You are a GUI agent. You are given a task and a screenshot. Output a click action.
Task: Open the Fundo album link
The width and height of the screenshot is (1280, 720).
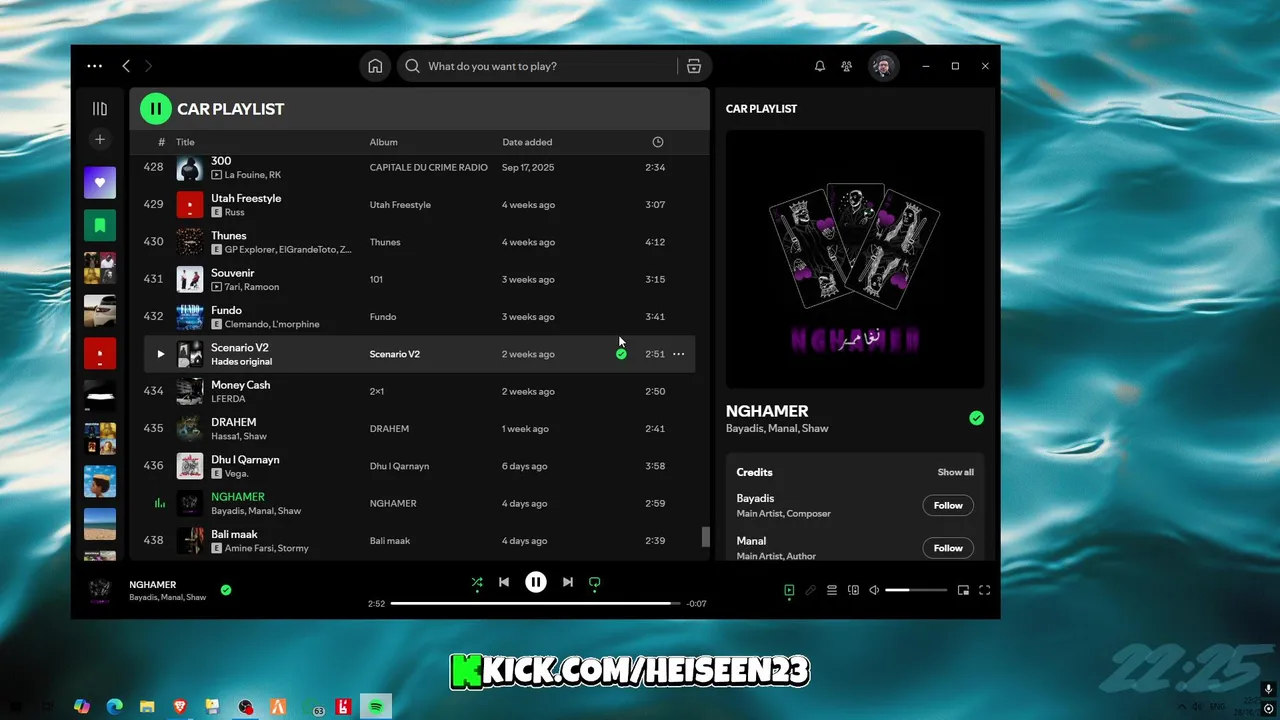384,317
